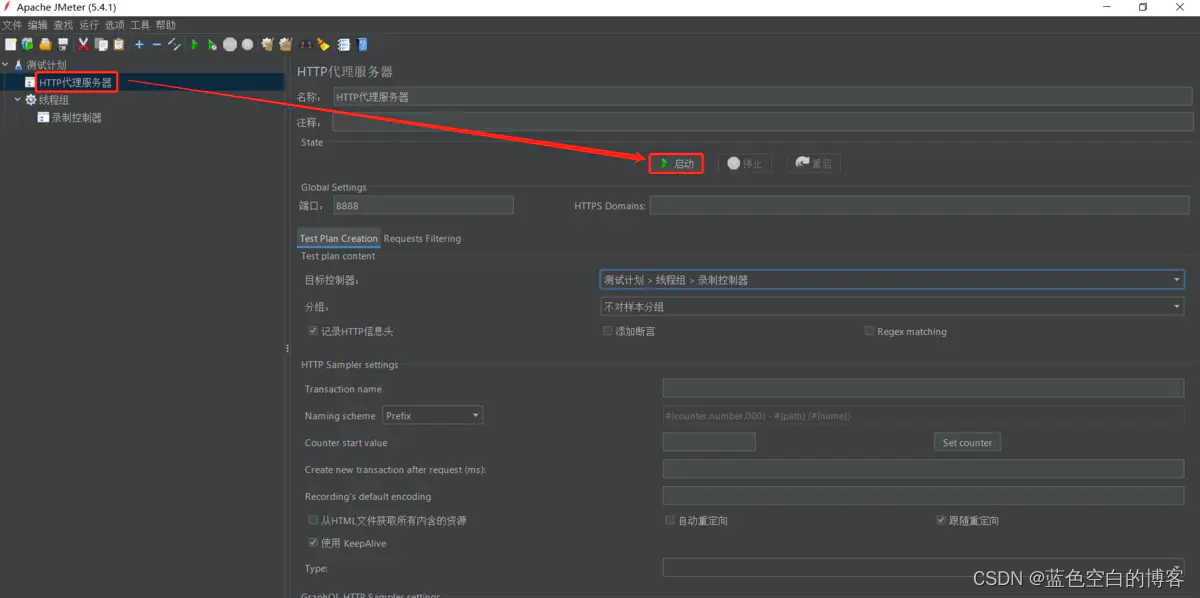Click the Counter start value field
Screen dimensions: 1200x598
[709, 442]
